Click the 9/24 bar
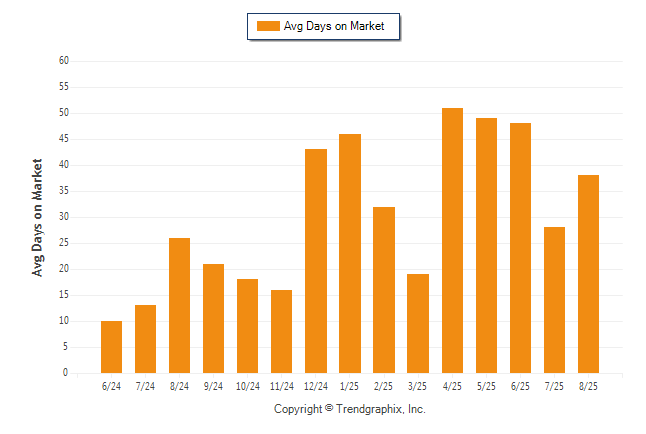The height and width of the screenshot is (434, 646). pos(213,319)
